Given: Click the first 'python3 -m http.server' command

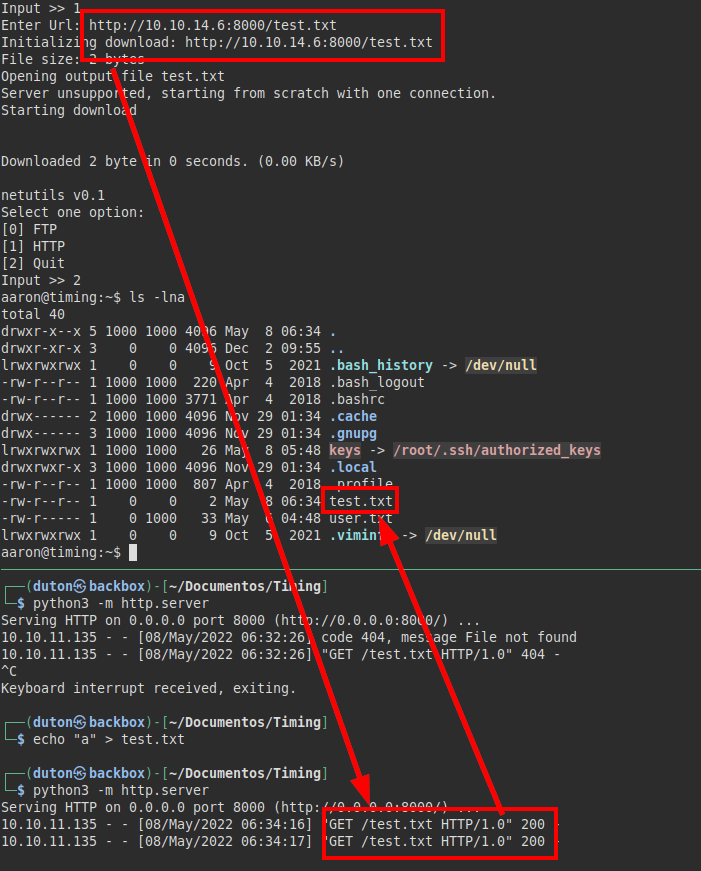Looking at the screenshot, I should pos(121,604).
